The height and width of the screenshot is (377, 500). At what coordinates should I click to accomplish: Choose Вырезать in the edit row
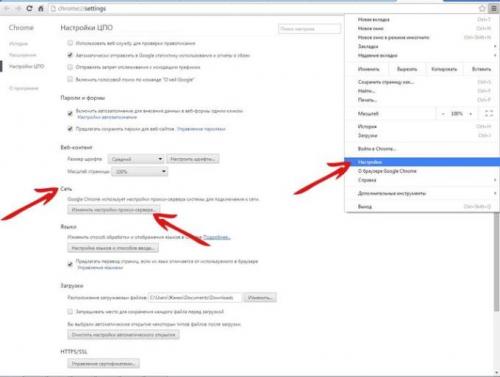(407, 69)
